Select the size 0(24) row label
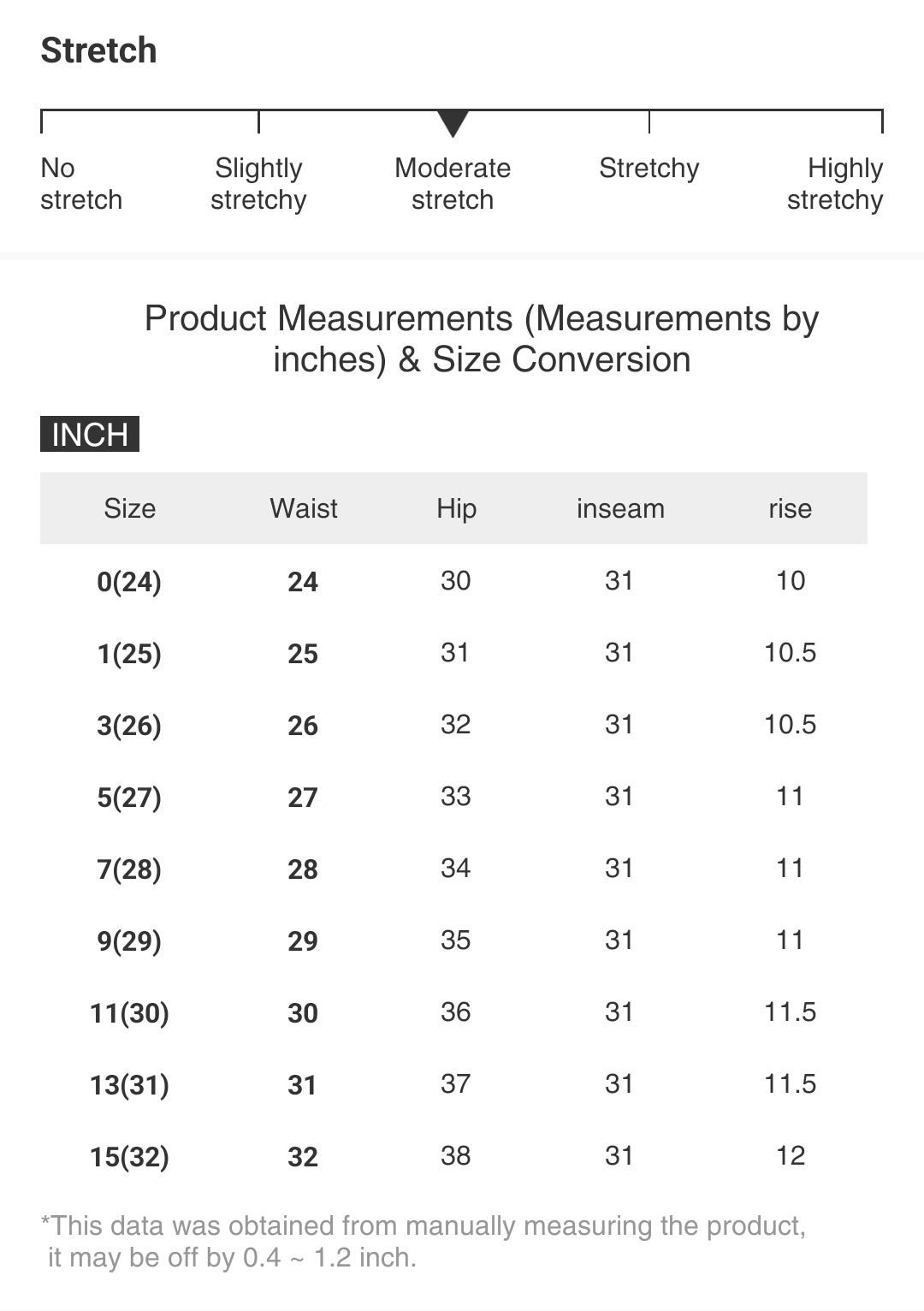The image size is (924, 1311). (x=129, y=582)
